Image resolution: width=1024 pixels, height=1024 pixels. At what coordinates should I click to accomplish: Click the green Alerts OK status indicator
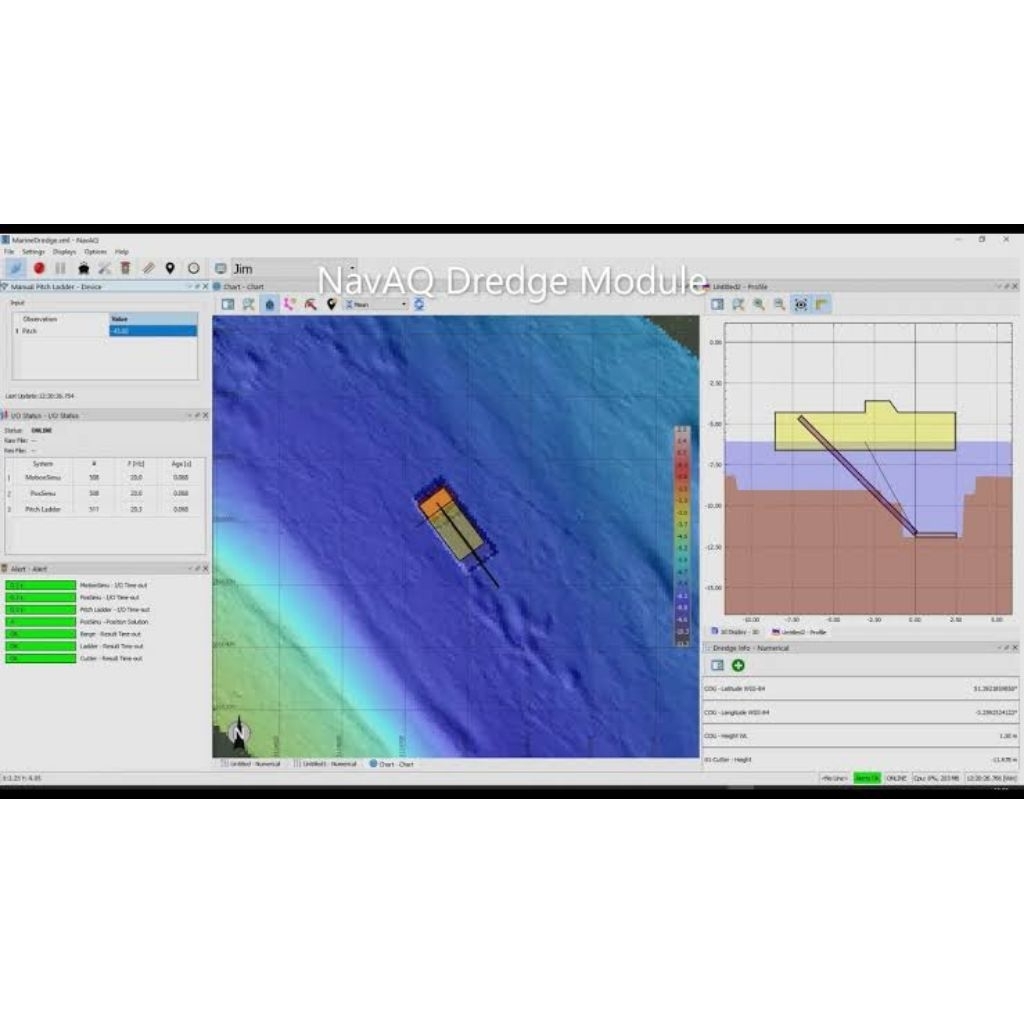click(x=867, y=778)
